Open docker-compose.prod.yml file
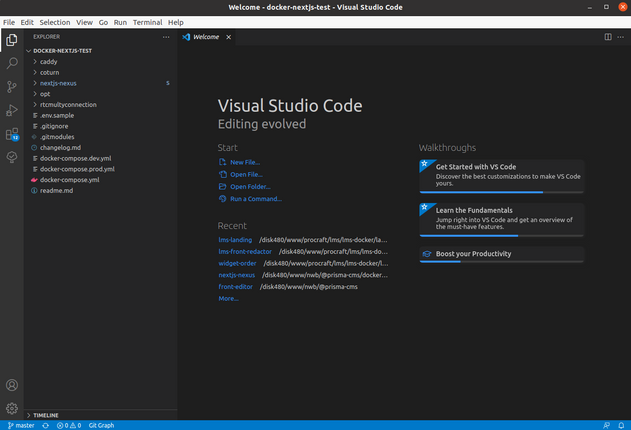 (77, 169)
